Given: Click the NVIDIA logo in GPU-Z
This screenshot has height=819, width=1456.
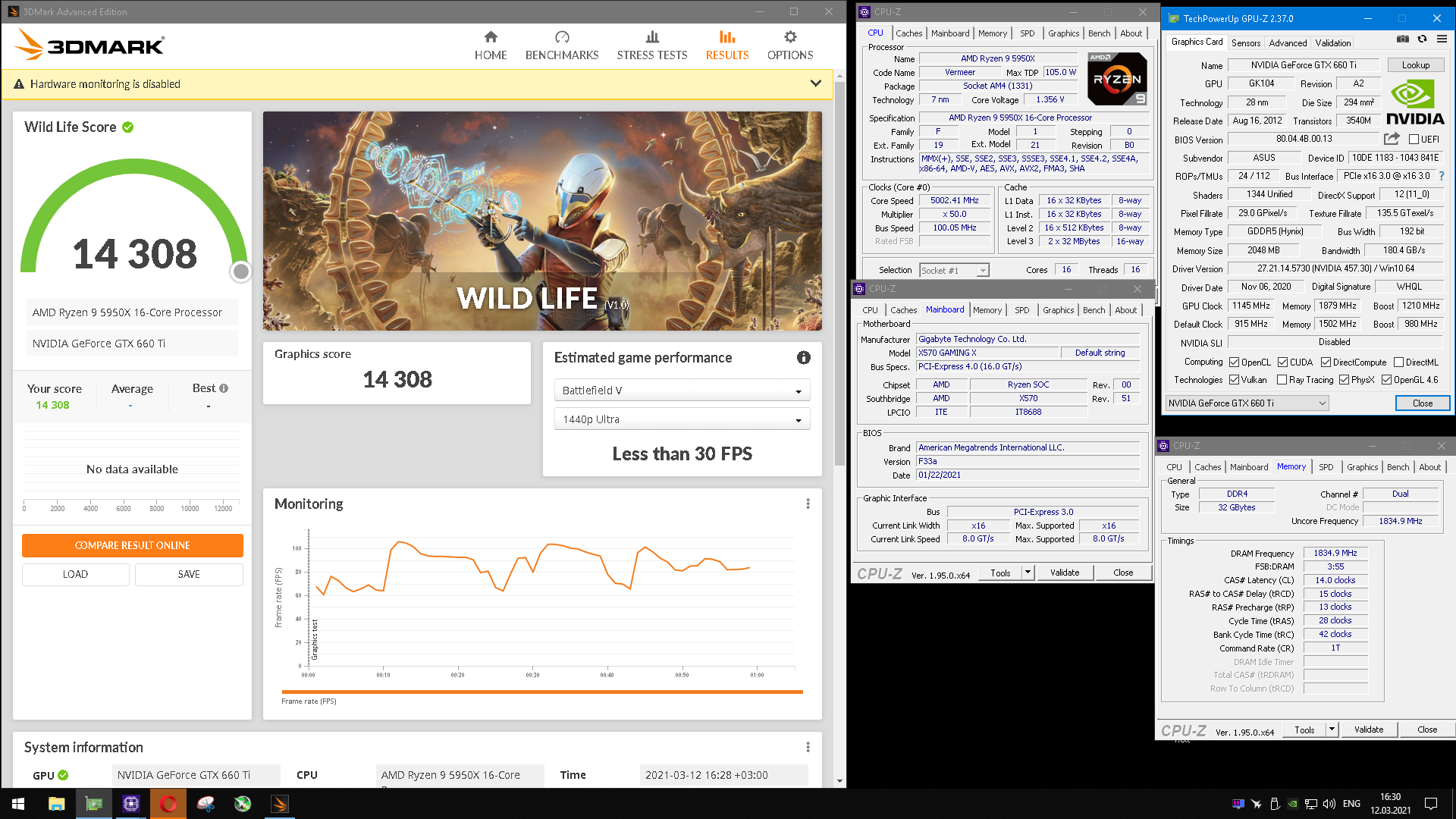Looking at the screenshot, I should (1415, 103).
